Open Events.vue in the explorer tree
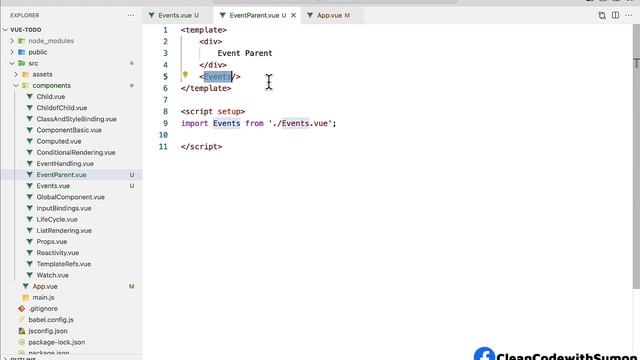This screenshot has height=360, width=640. coord(53,186)
